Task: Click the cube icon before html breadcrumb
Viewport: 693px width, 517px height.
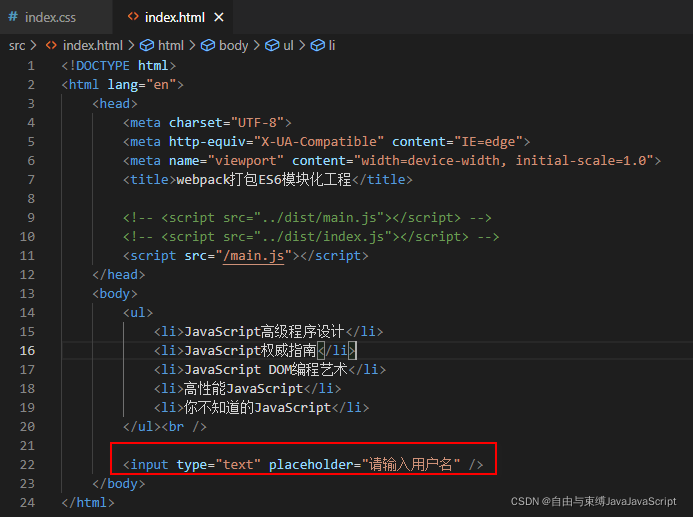Action: coord(147,46)
